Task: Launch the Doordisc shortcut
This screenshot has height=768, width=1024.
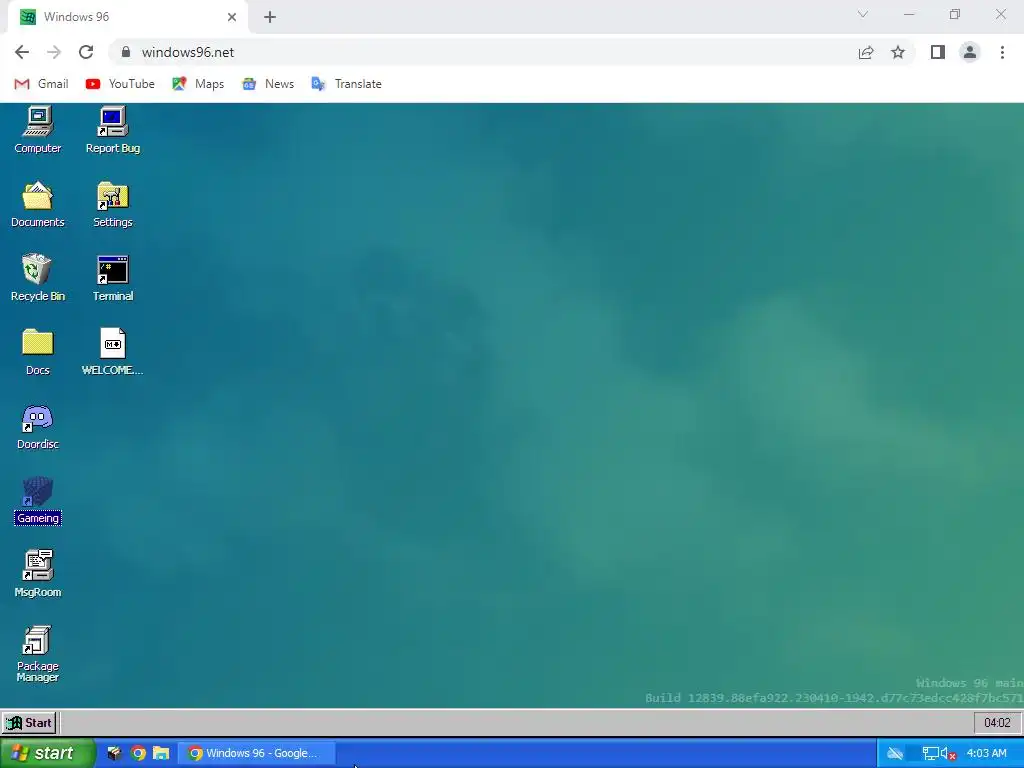Action: [38, 426]
